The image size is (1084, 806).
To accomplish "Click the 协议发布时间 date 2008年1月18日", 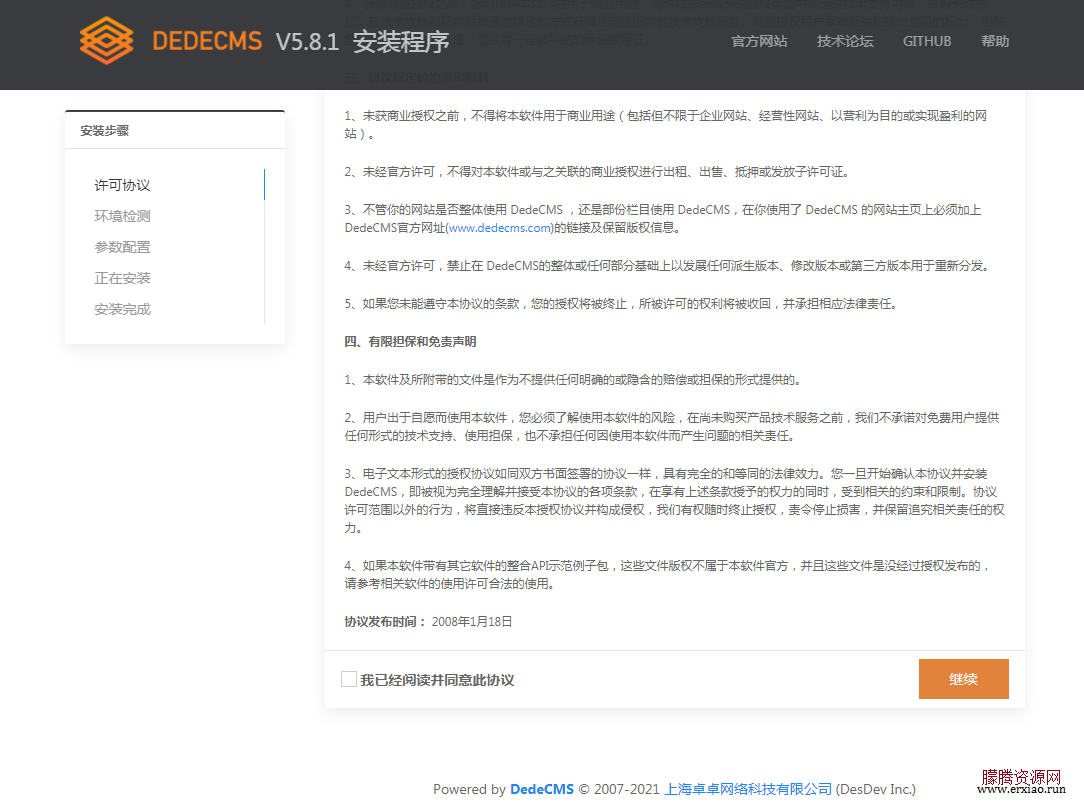I will coord(472,621).
